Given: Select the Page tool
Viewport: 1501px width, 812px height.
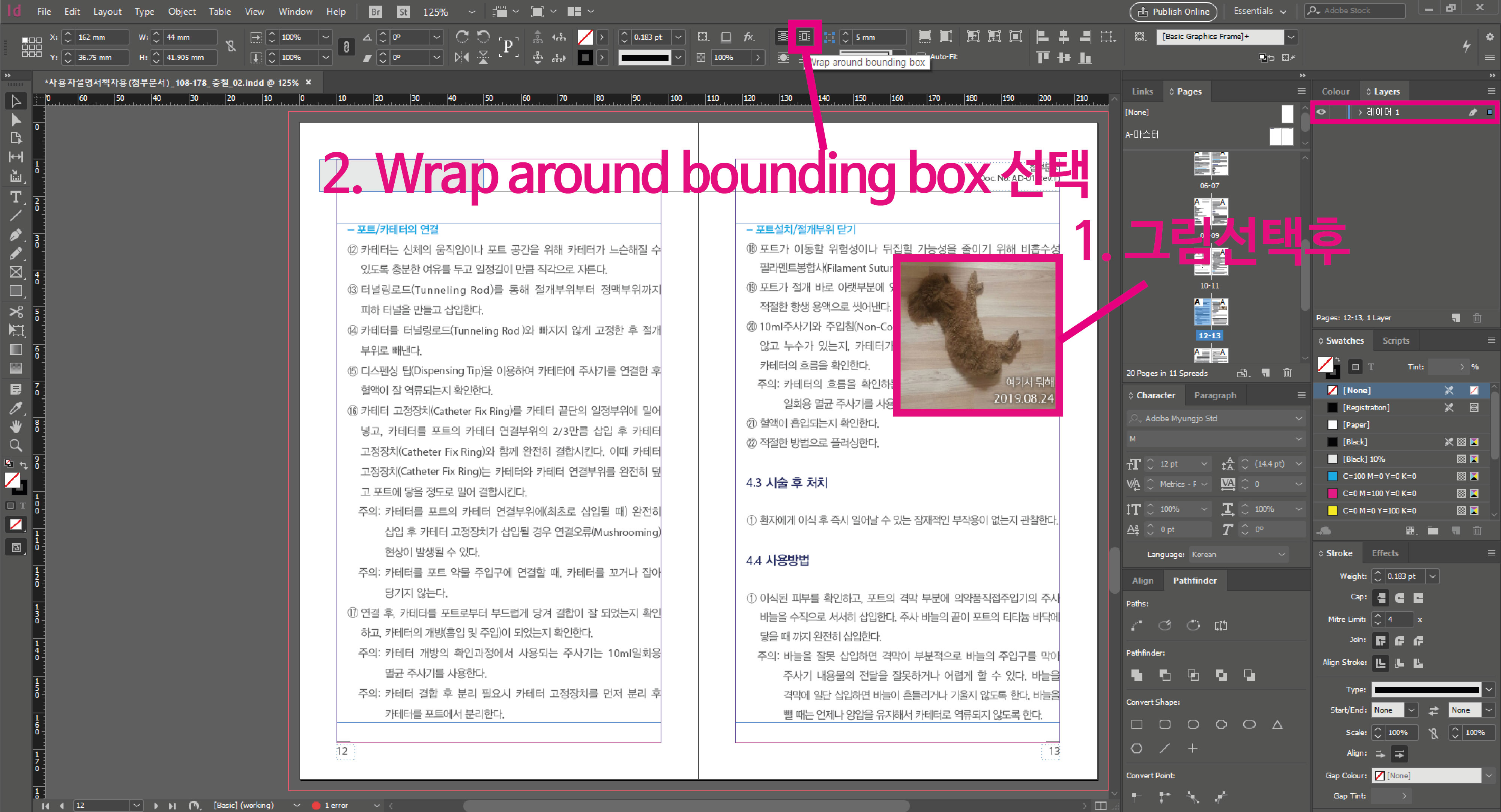Looking at the screenshot, I should point(16,138).
